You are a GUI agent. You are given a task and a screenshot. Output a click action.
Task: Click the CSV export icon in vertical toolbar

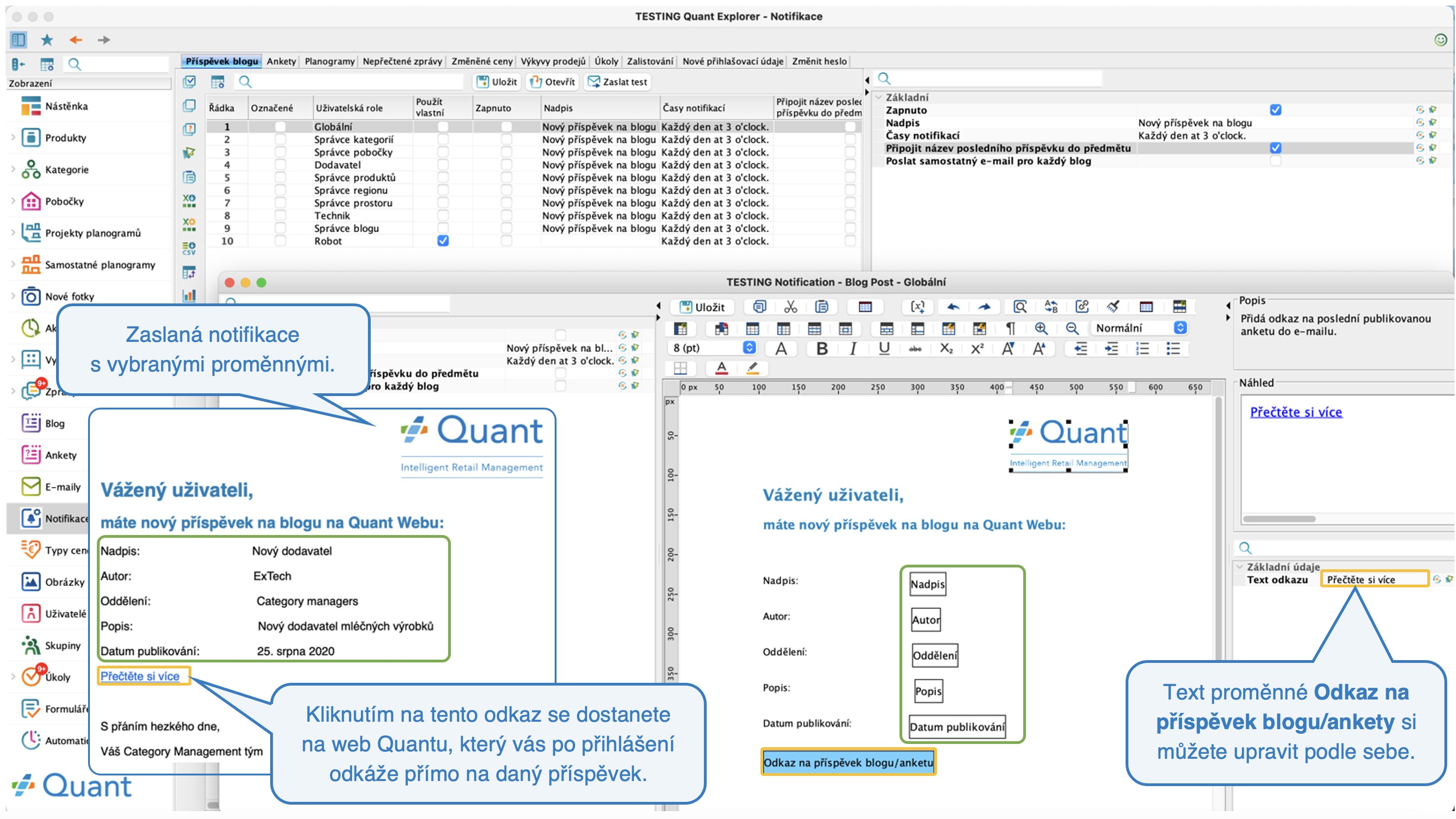click(190, 248)
